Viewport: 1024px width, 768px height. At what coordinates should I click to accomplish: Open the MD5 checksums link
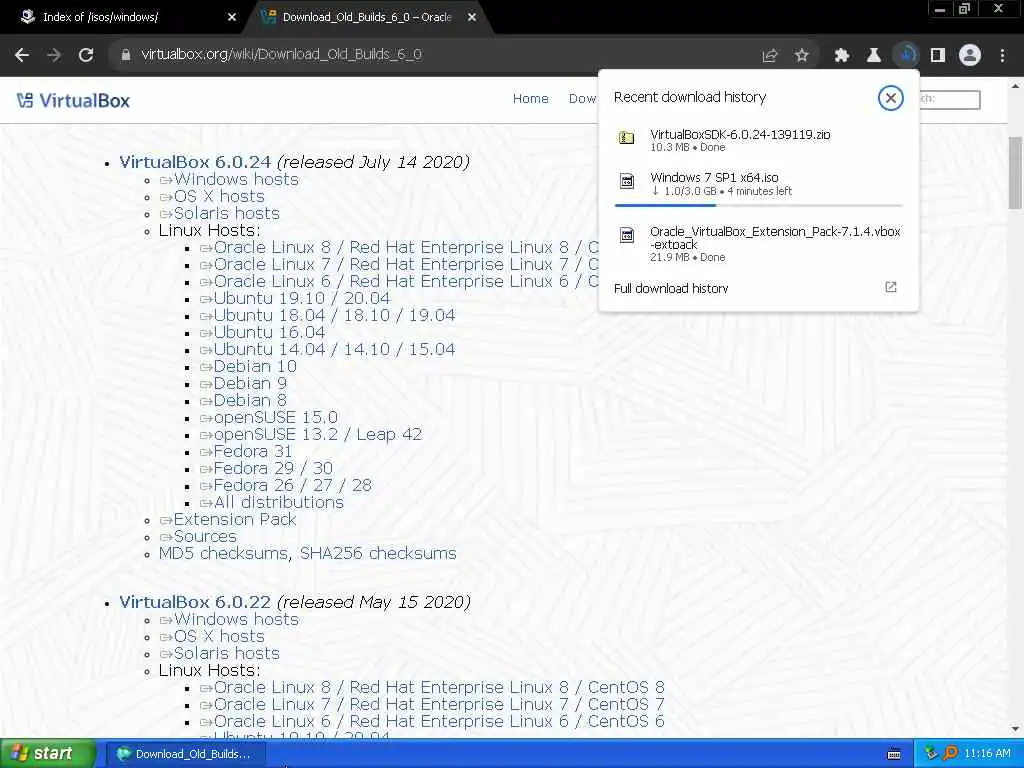(x=223, y=553)
